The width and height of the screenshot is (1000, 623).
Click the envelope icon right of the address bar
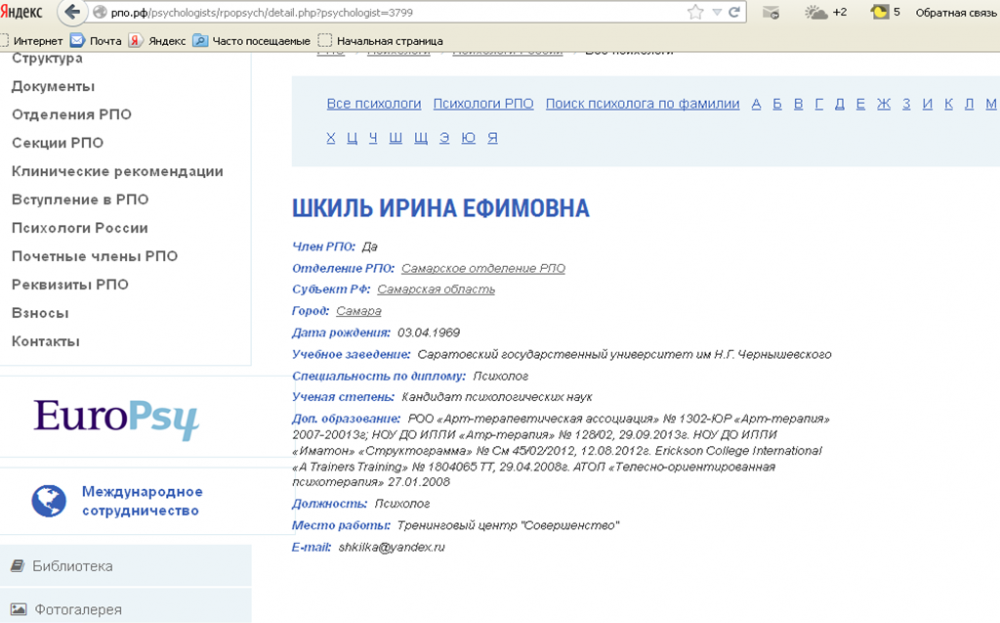770,12
